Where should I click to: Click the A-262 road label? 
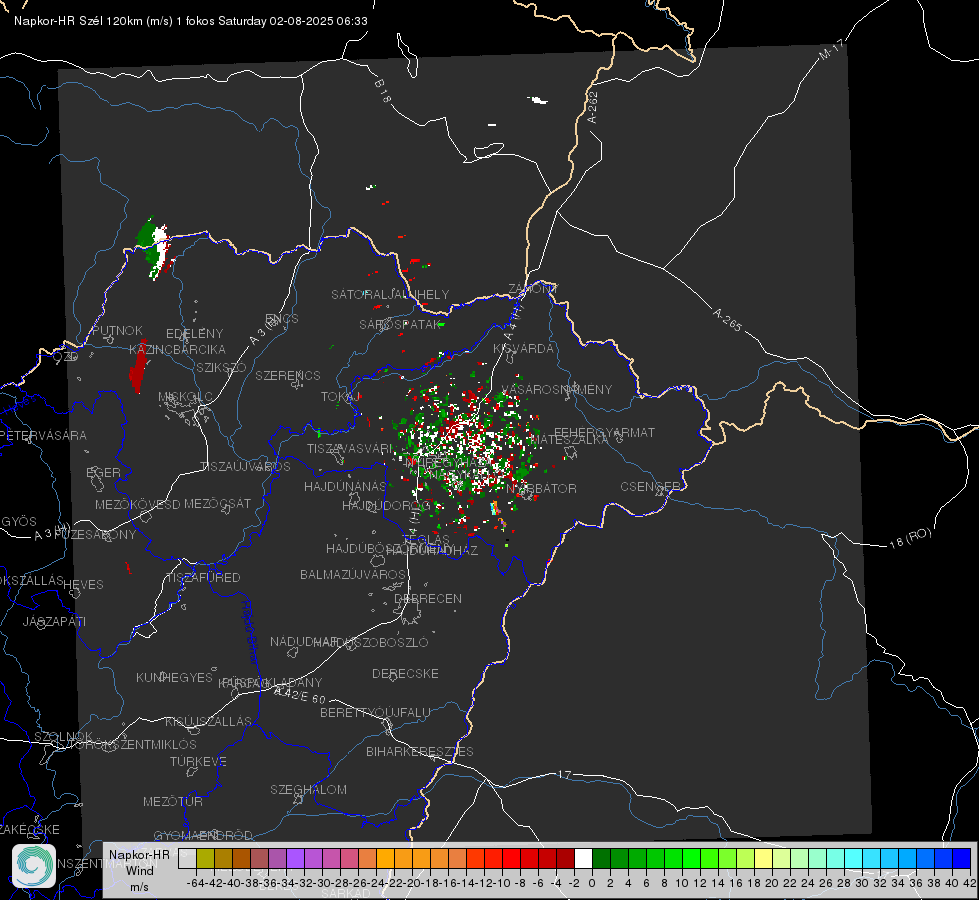[x=593, y=107]
